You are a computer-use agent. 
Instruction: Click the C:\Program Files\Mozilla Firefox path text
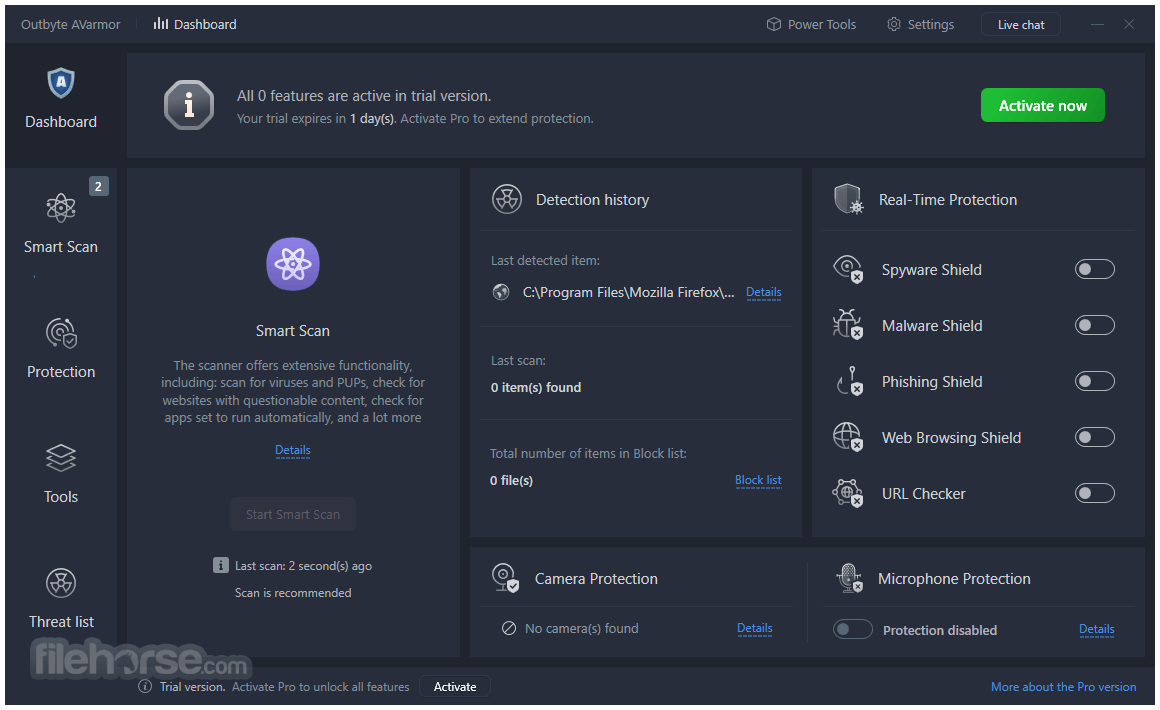pyautogui.click(x=628, y=292)
